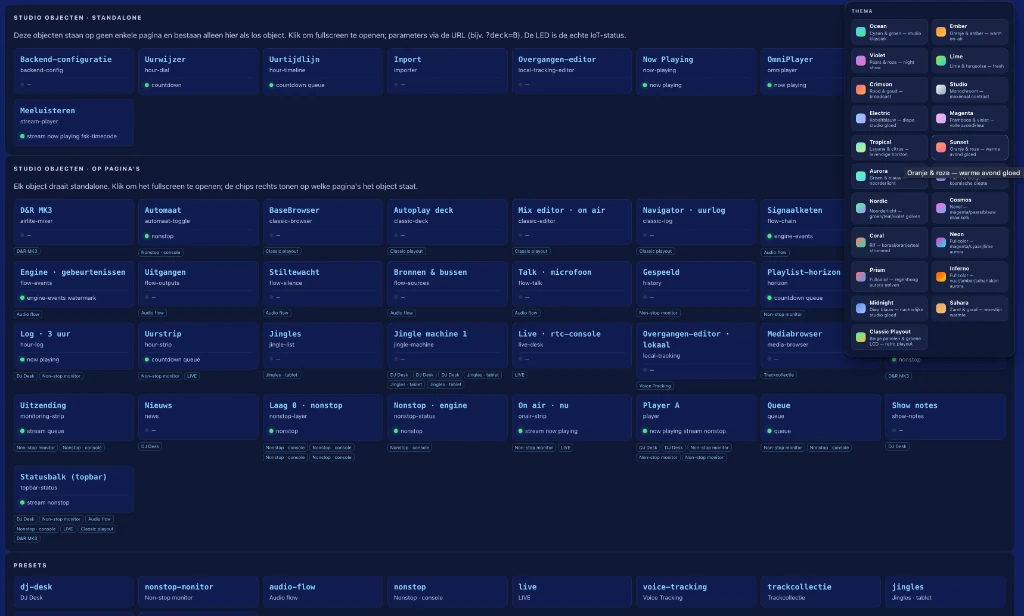The height and width of the screenshot is (616, 1024).
Task: Choose the Prism theme
Action: (889, 276)
